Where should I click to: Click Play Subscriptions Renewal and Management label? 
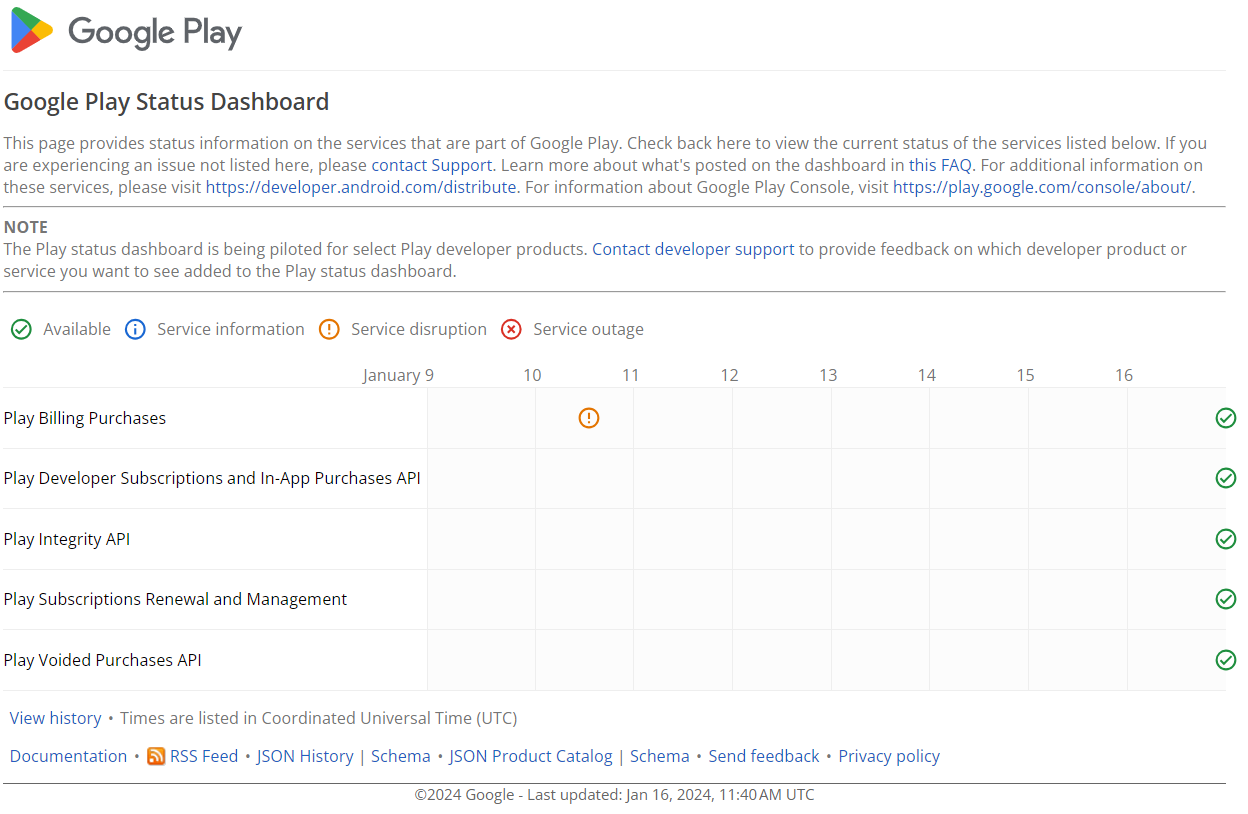[x=175, y=599]
